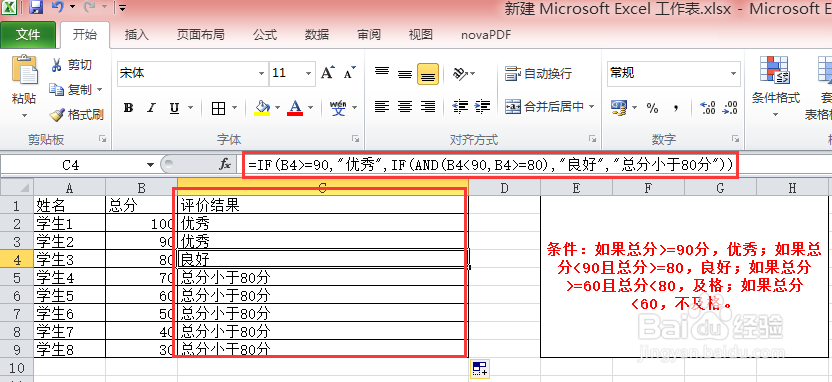Open number format 常规 dropdown
The width and height of the screenshot is (832, 382).
734,73
